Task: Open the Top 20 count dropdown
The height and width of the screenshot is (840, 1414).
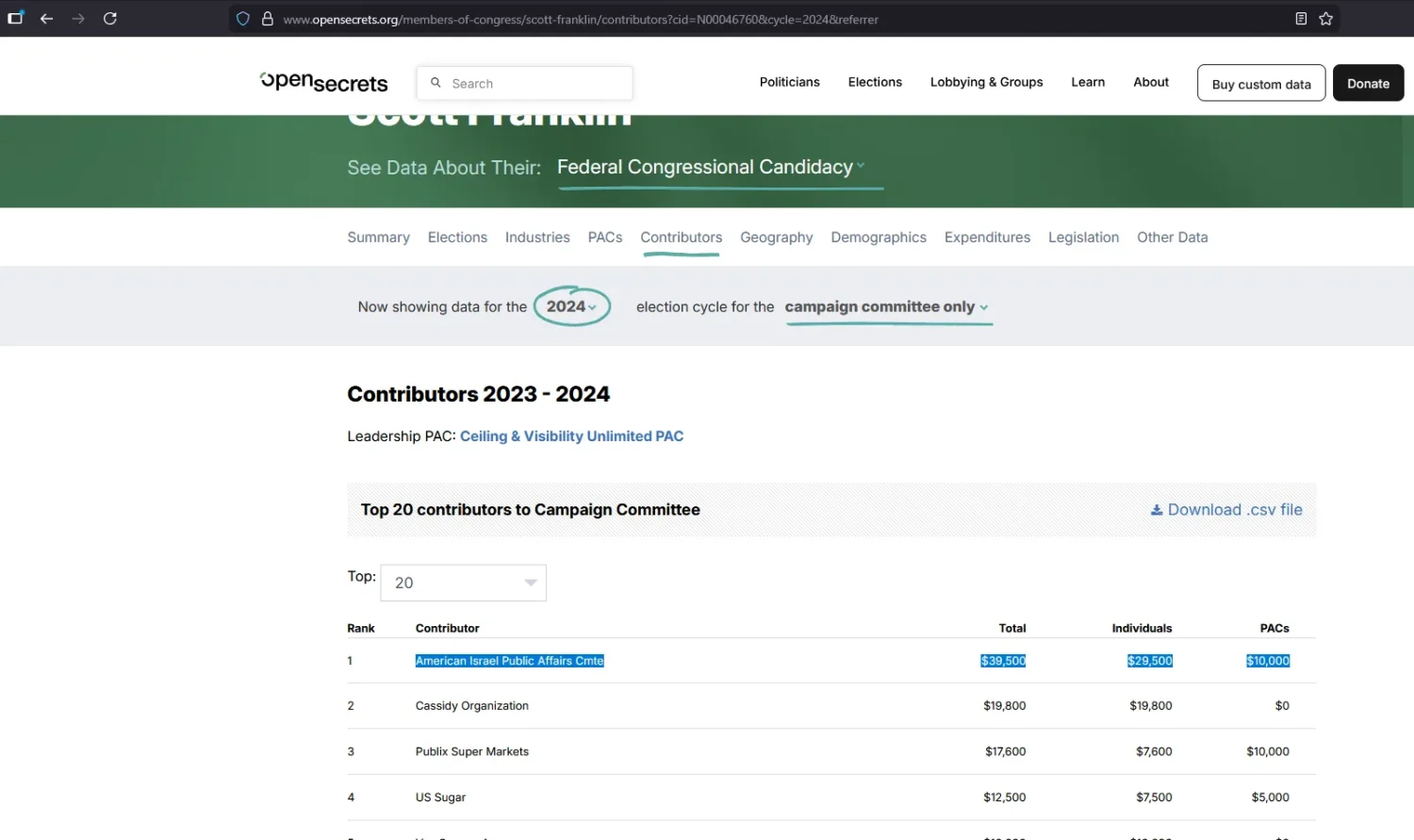Action: click(463, 583)
